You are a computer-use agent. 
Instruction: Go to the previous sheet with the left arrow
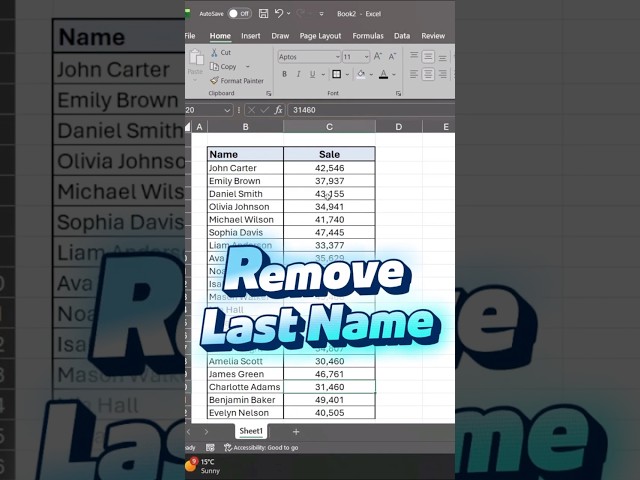(189, 431)
